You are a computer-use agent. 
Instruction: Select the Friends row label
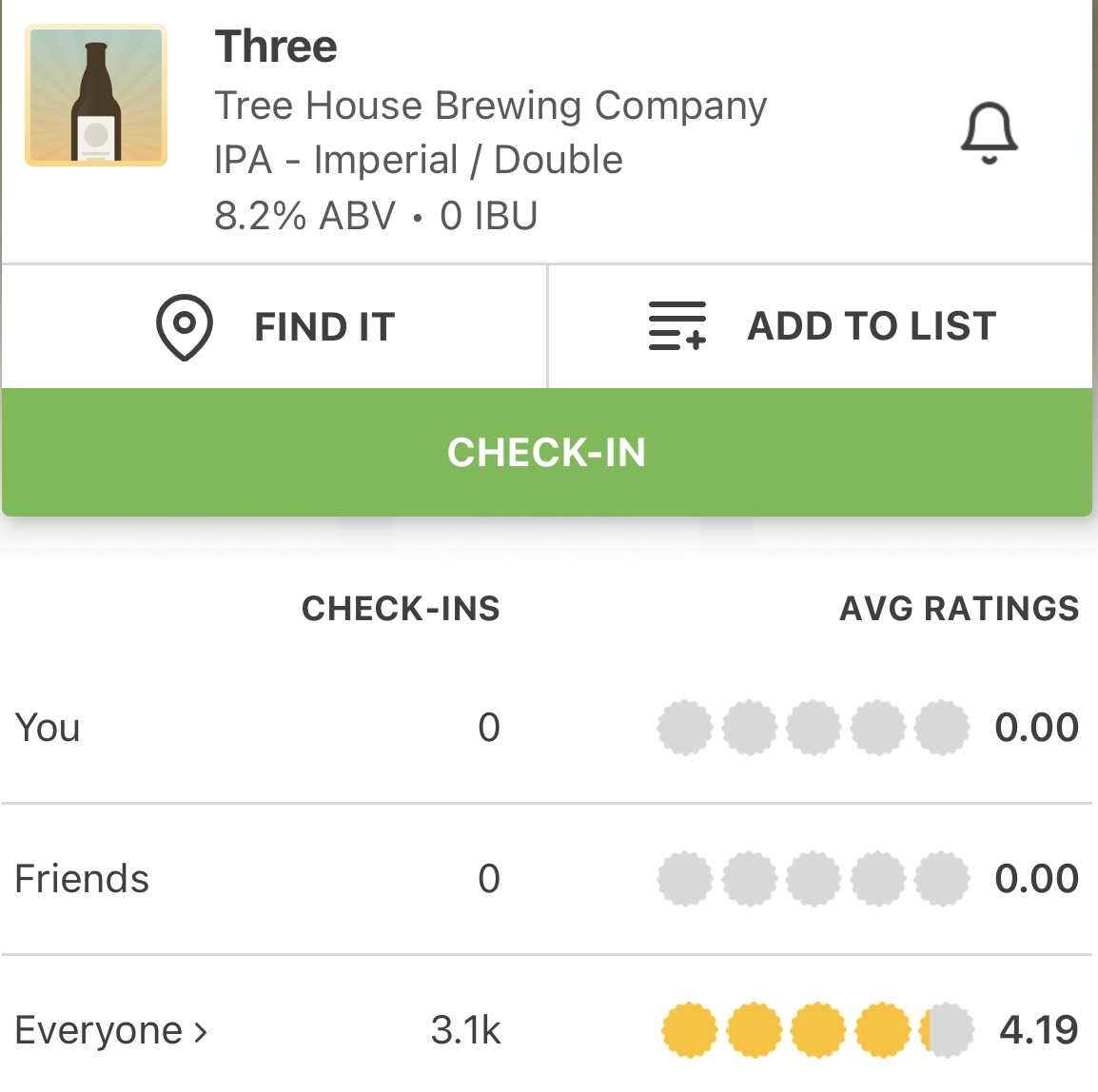82,879
